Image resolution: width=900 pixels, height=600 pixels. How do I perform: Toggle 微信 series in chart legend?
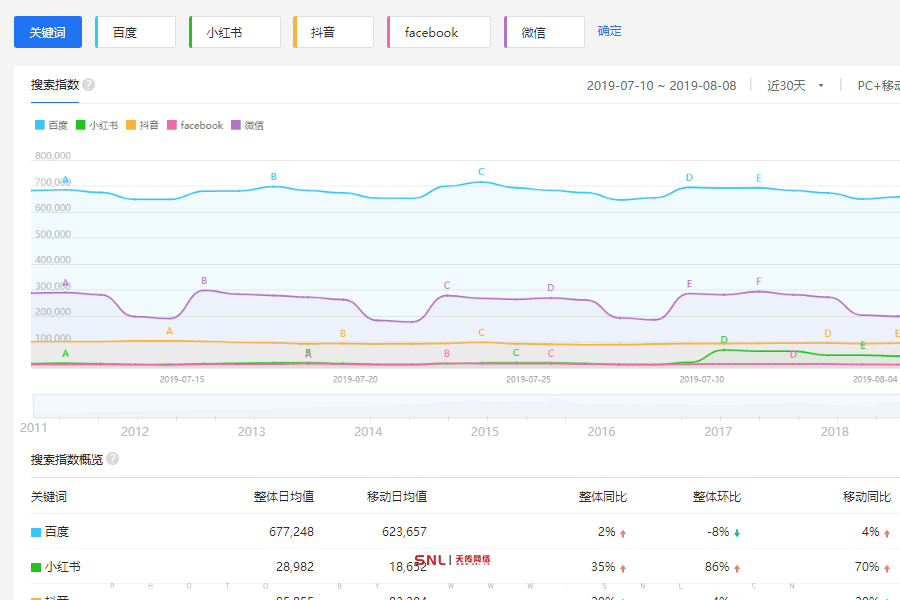click(247, 125)
